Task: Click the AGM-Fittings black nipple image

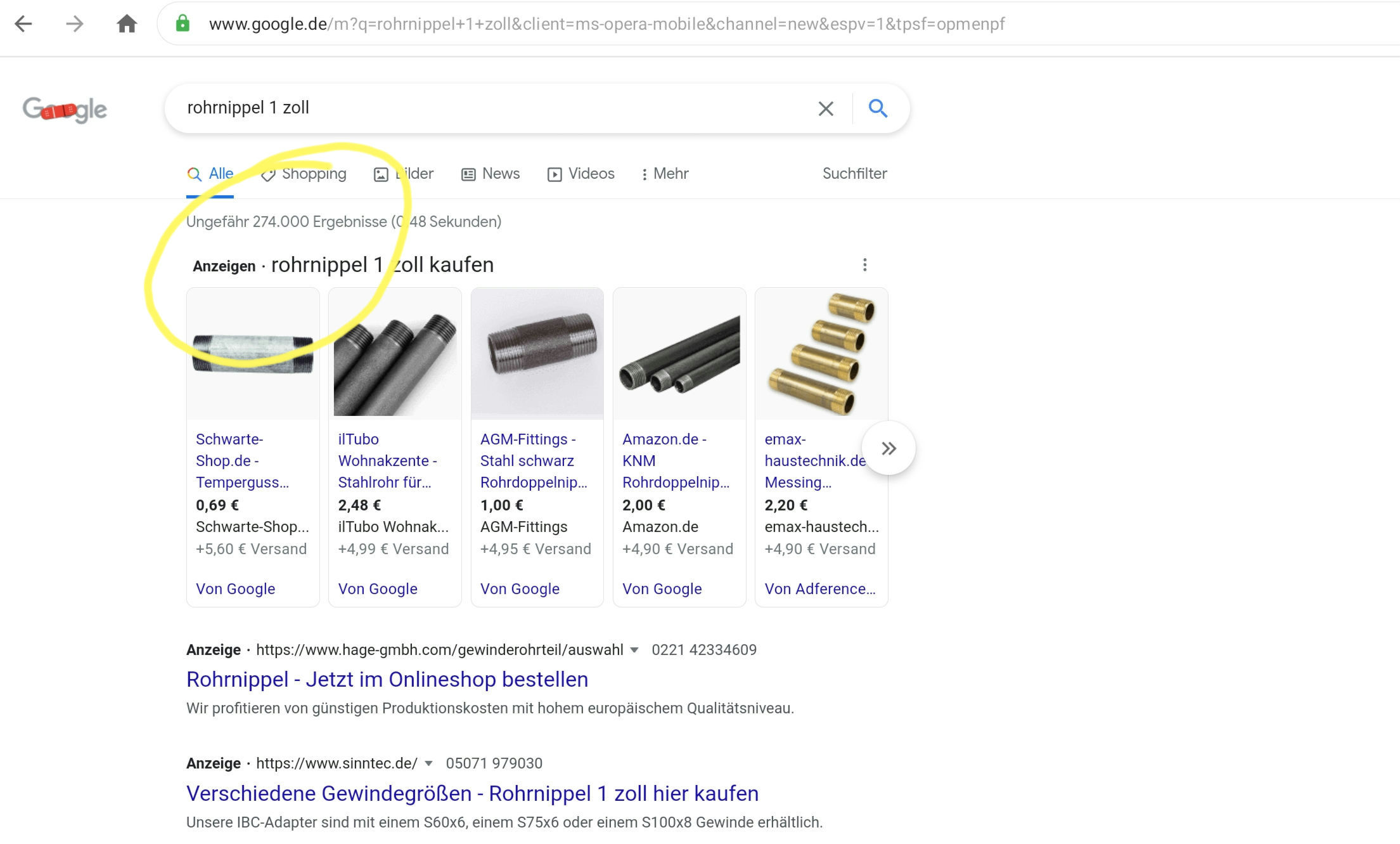Action: 537,354
